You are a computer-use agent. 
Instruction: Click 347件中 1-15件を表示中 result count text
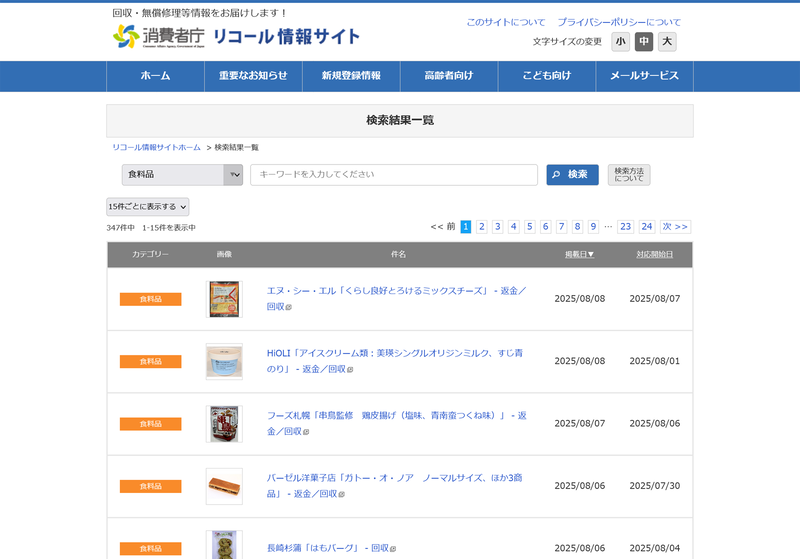pyautogui.click(x=151, y=228)
